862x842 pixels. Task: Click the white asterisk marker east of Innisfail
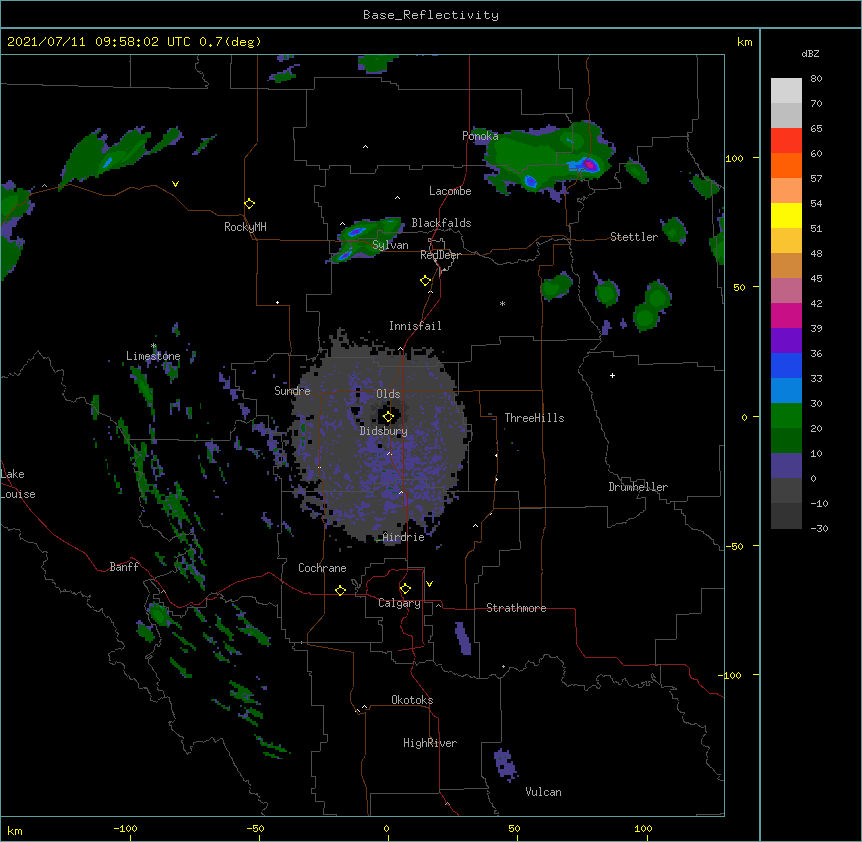502,303
